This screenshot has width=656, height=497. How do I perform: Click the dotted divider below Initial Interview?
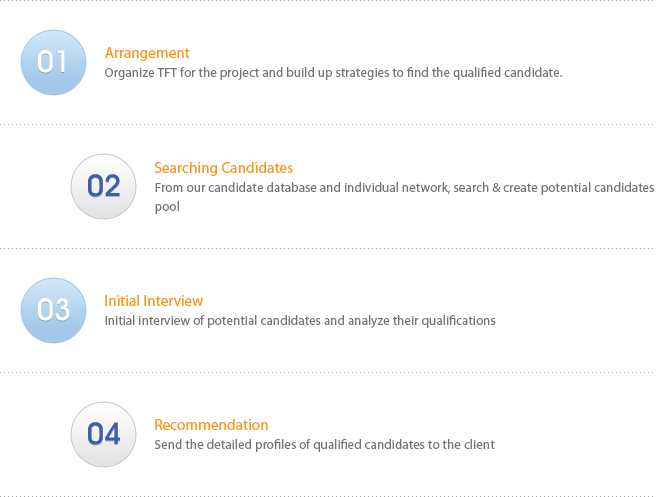[x=328, y=372]
